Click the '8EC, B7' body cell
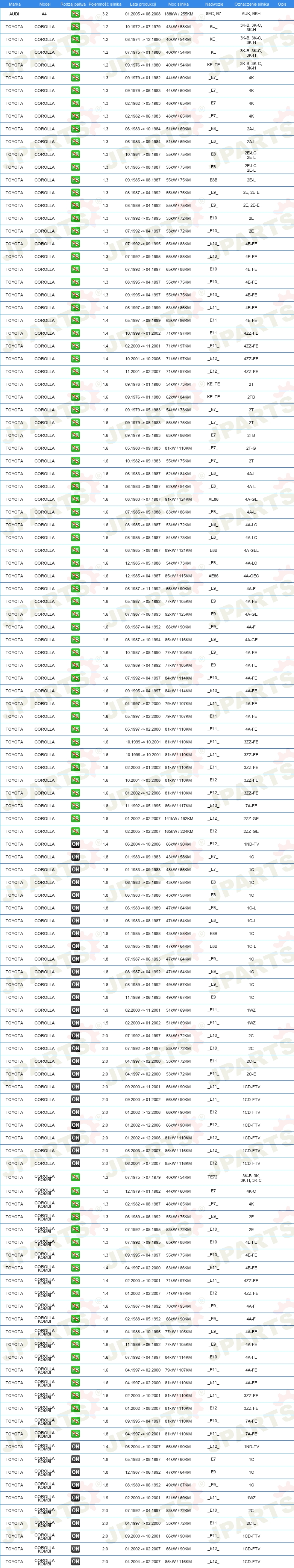294x1568 pixels. pos(214,14)
